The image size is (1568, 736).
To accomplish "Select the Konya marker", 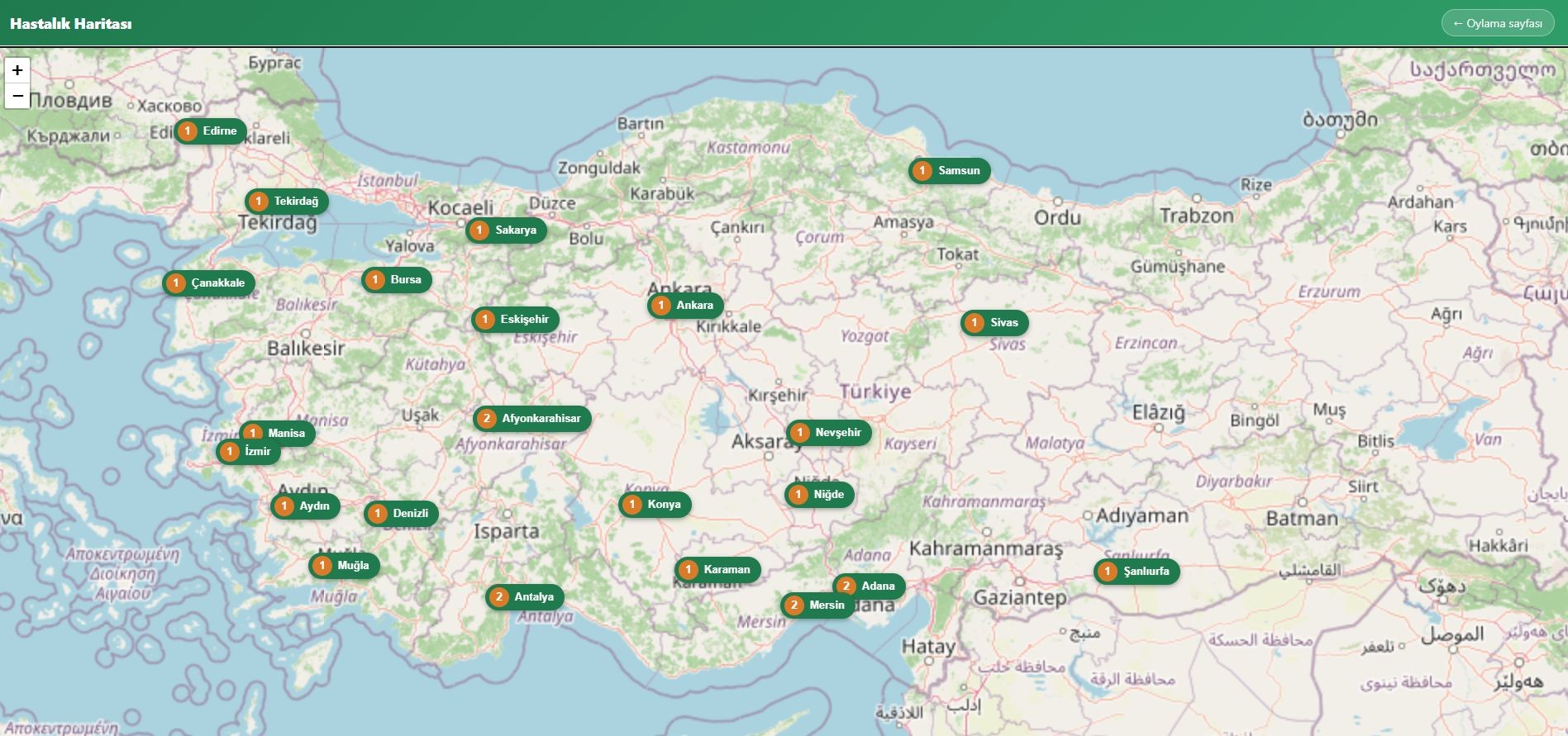I will (x=655, y=504).
